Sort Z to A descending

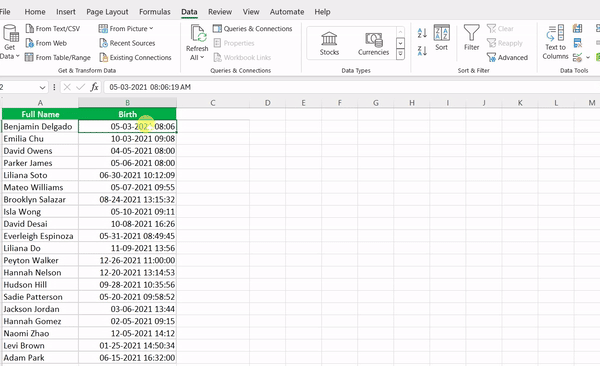422,51
